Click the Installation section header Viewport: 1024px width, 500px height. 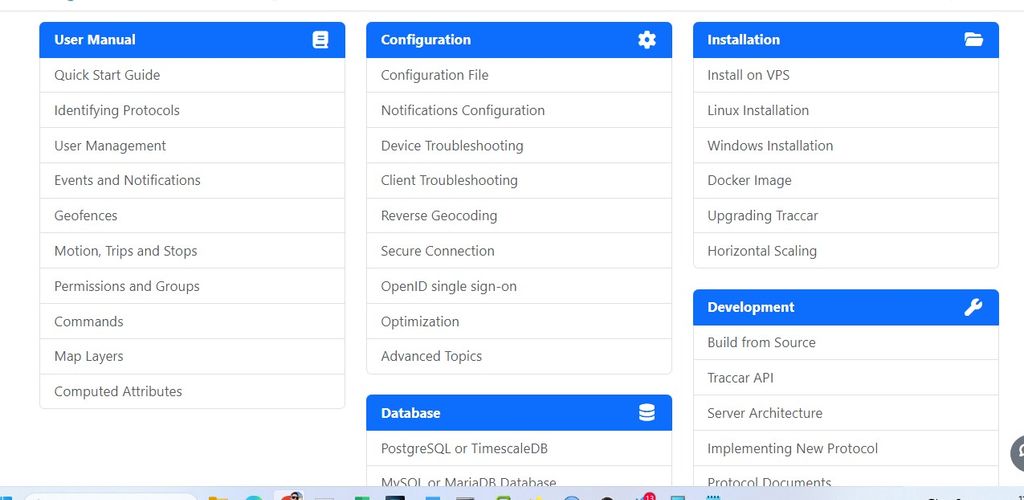click(x=846, y=40)
